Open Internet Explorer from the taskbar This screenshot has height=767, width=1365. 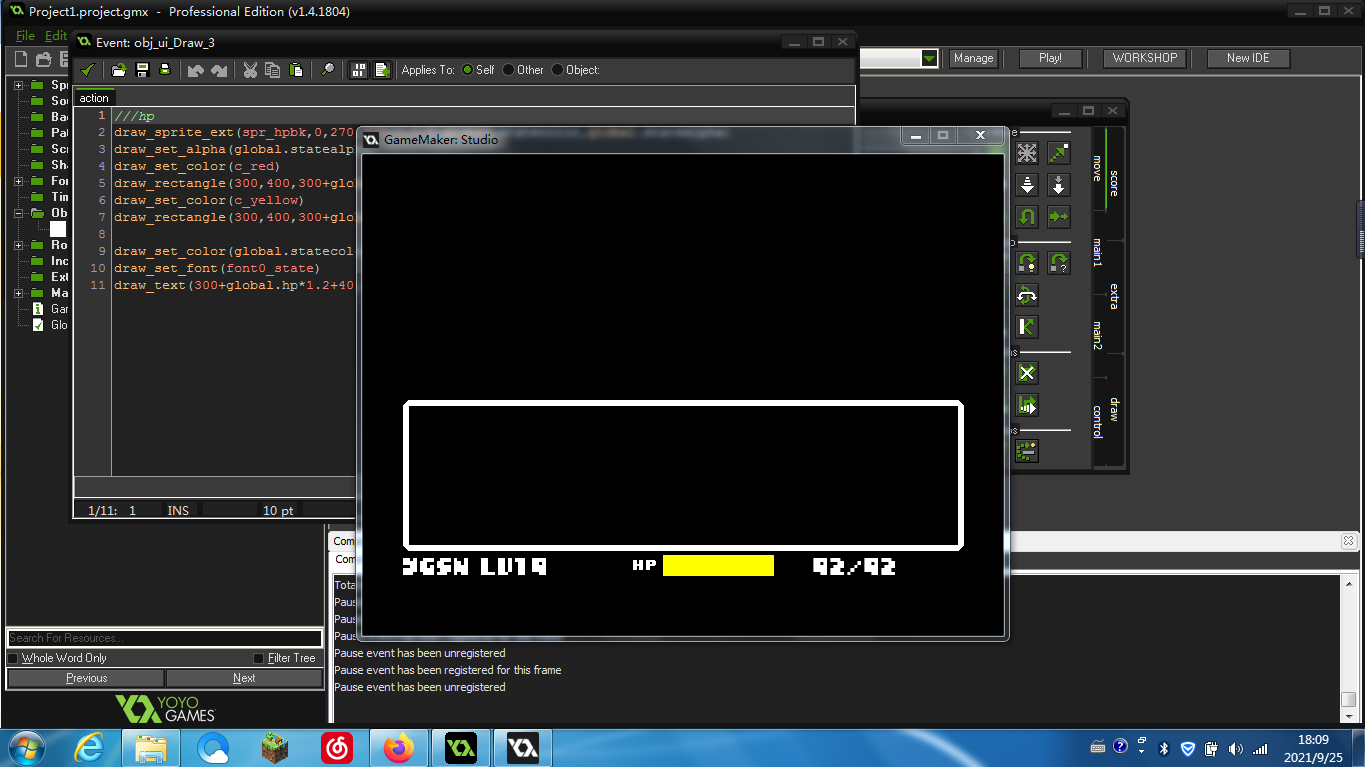[91, 748]
